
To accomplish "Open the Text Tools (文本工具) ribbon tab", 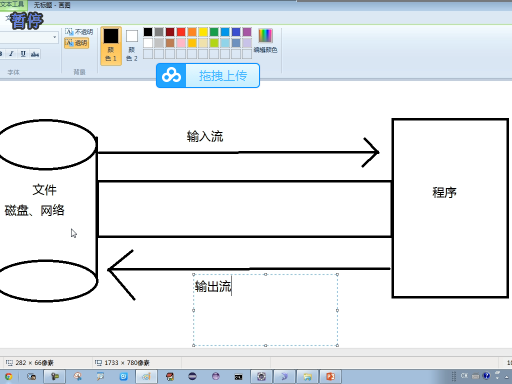I will (13, 4).
